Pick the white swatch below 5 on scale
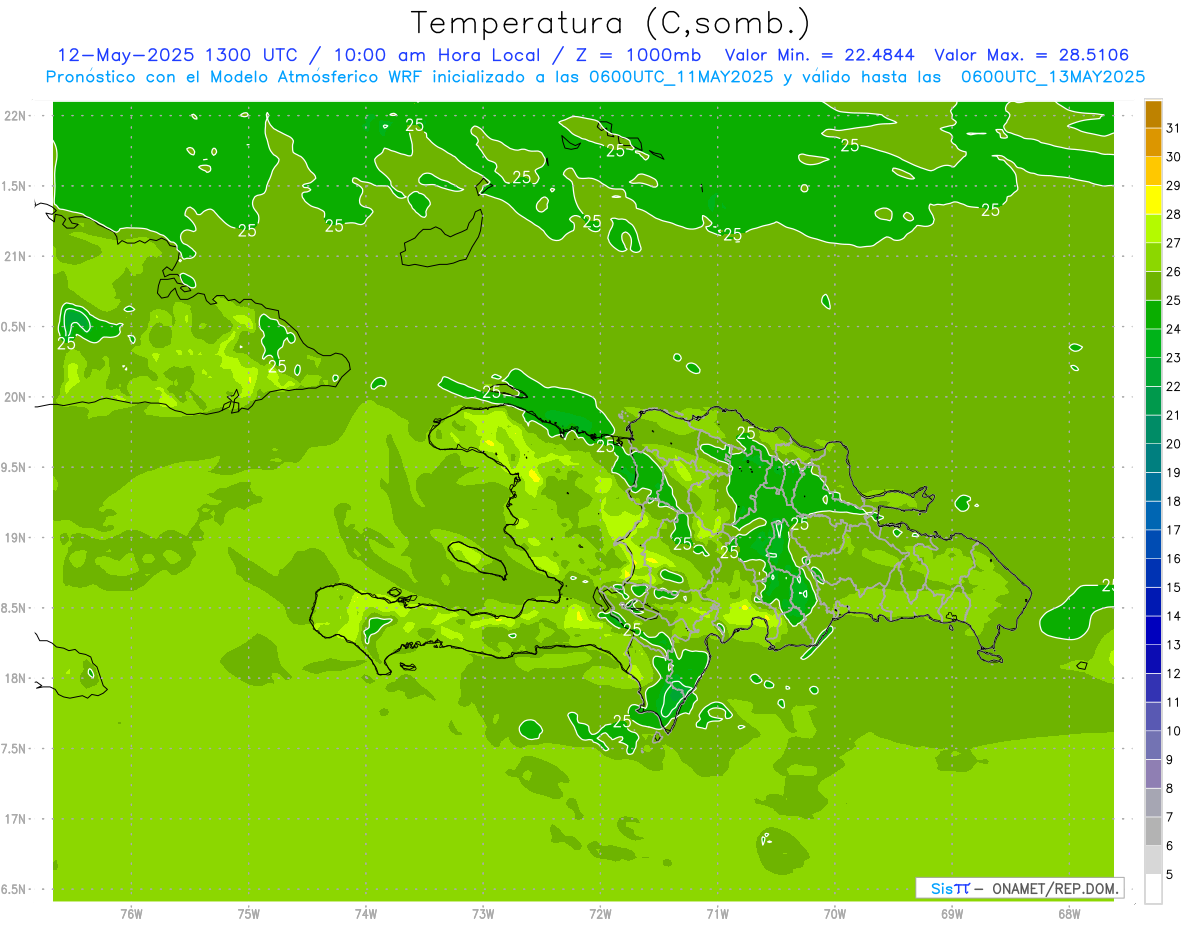This screenshot has height=927, width=1200. tap(1153, 889)
